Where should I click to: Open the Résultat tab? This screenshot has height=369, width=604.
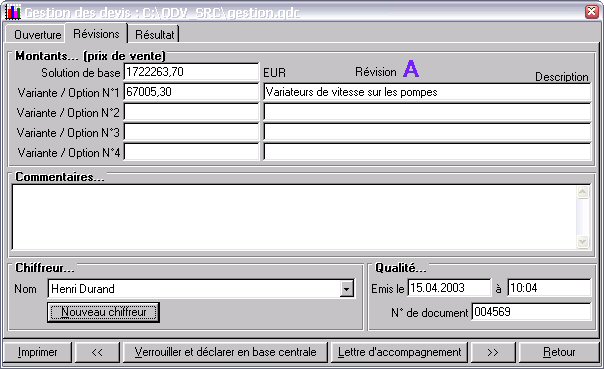pos(154,35)
